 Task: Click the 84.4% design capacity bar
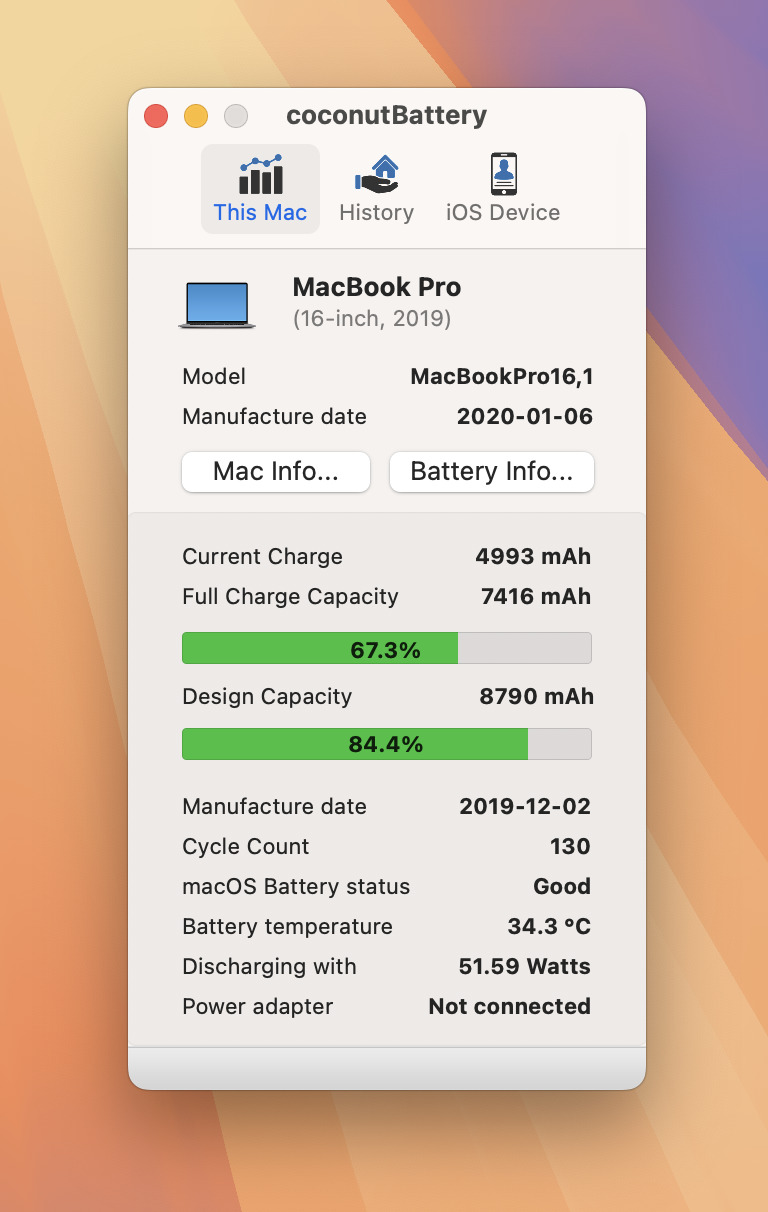pyautogui.click(x=386, y=744)
